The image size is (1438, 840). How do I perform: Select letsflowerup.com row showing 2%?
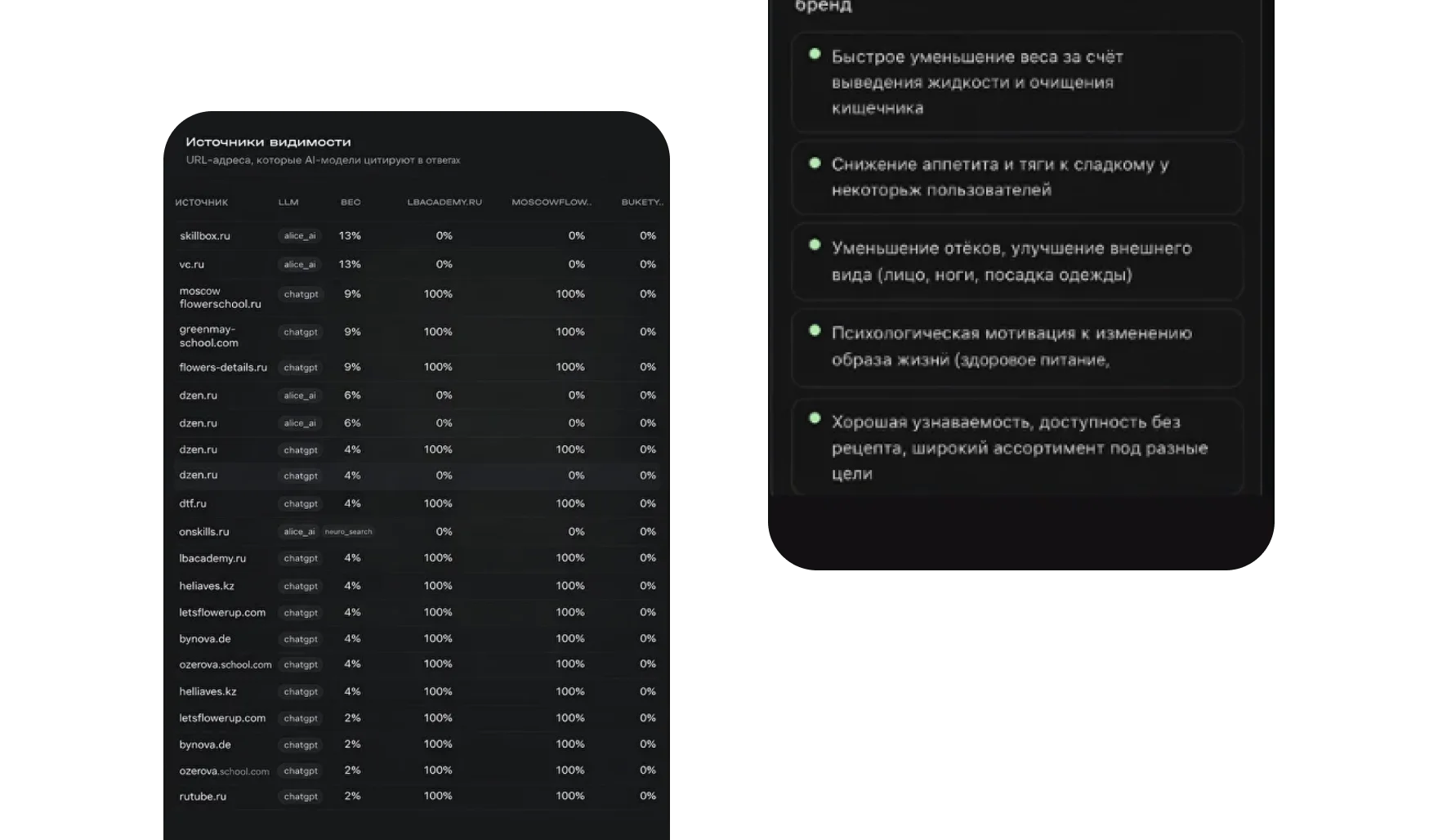418,718
